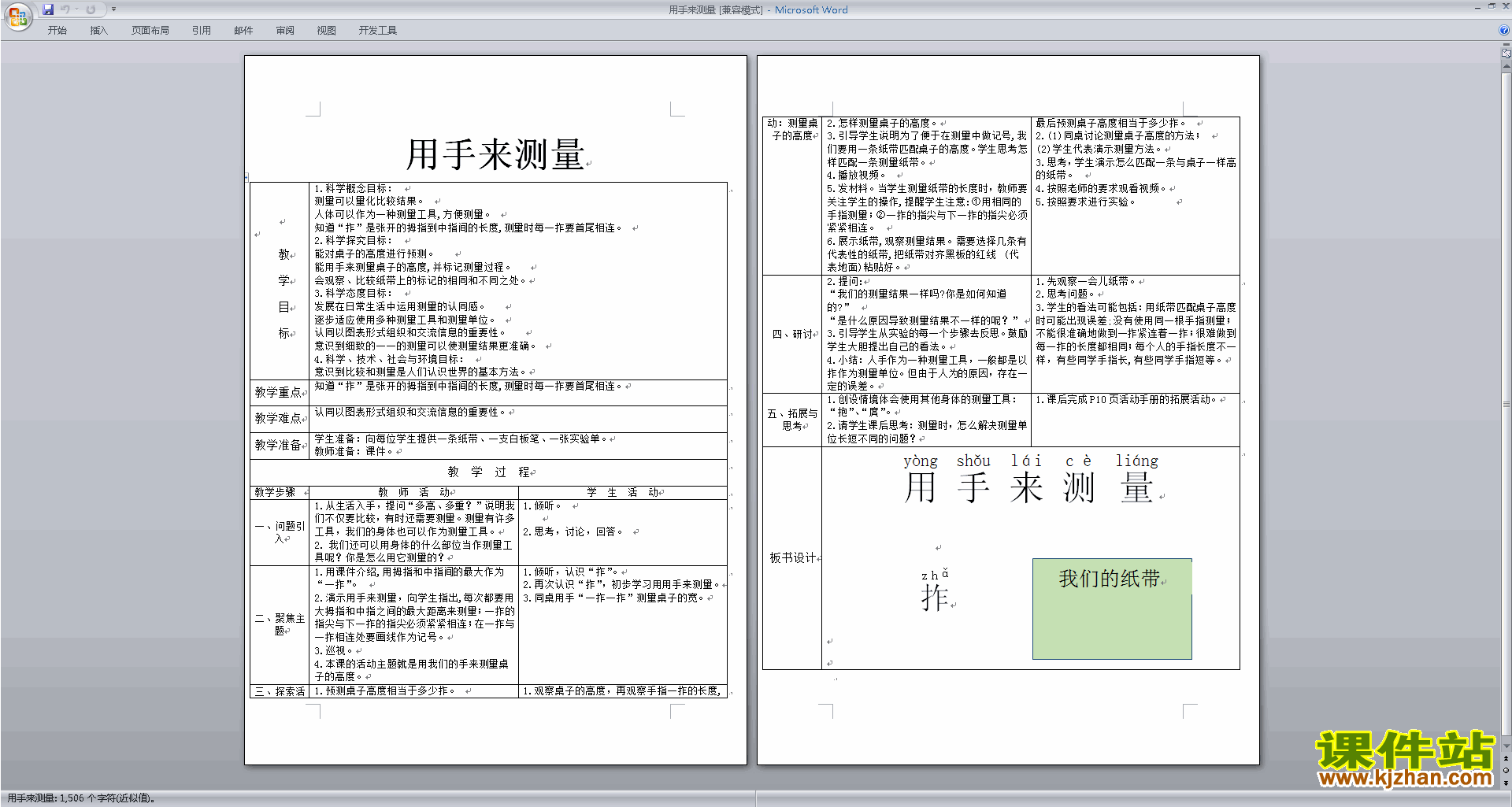Click the 三、探索活 step cell
1512x807 pixels.
(280, 691)
